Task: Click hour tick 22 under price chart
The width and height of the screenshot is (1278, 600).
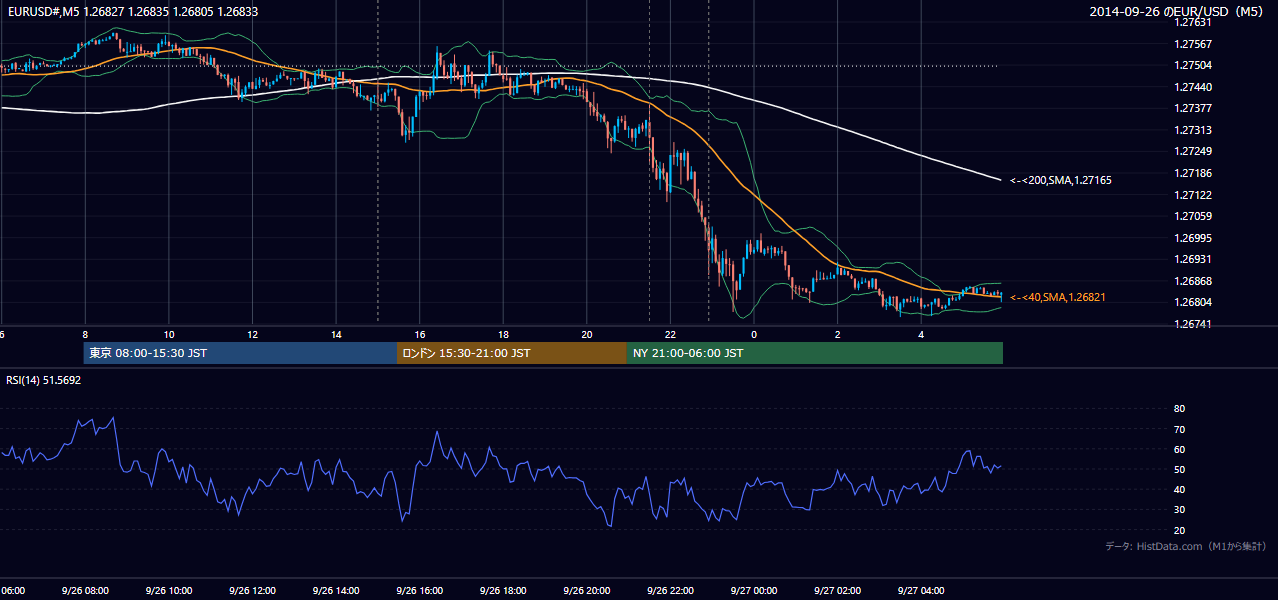Action: 670,334
